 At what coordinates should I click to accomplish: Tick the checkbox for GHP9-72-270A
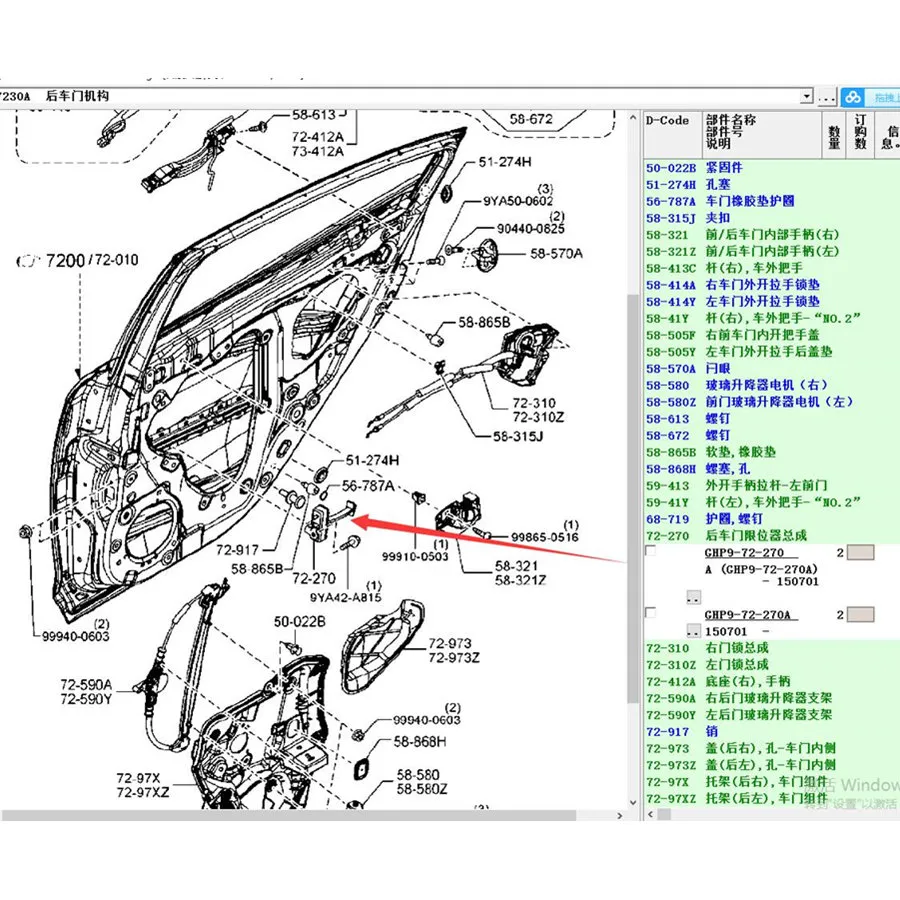(x=651, y=614)
